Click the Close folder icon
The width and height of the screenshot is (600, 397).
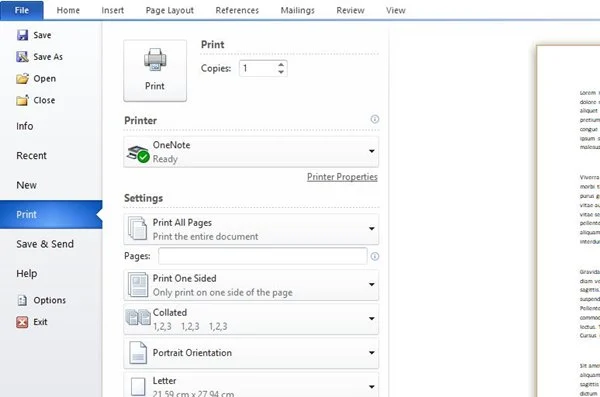pos(22,100)
